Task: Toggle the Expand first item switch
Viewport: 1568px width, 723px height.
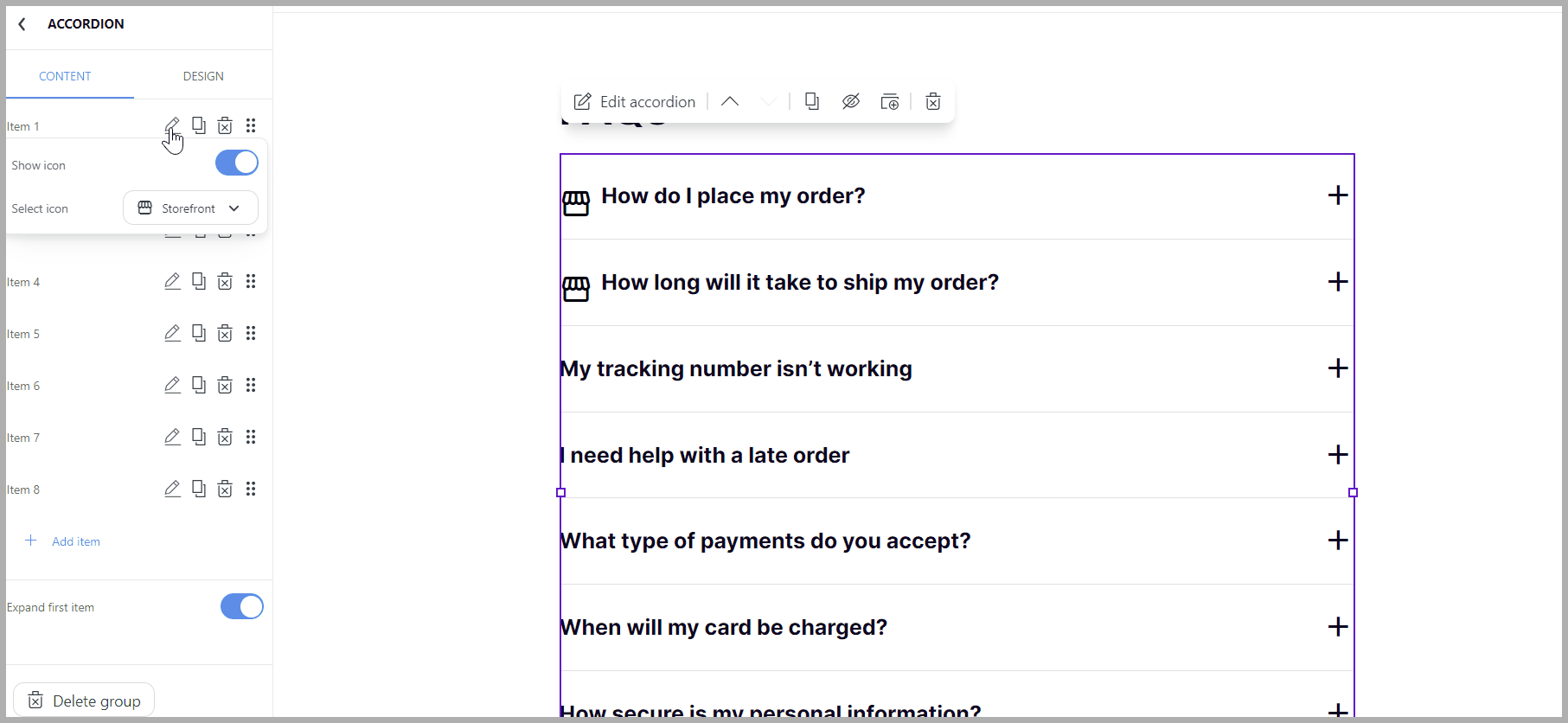Action: click(242, 606)
